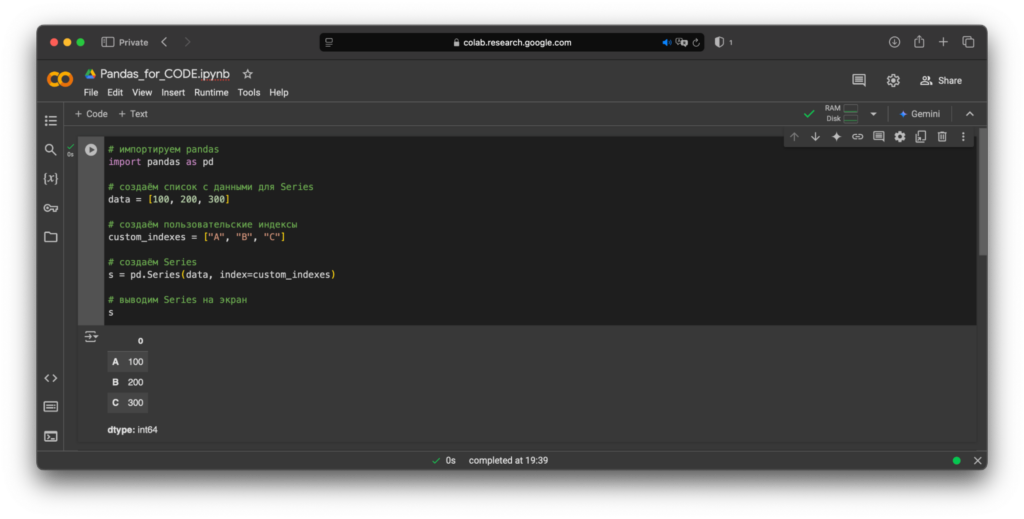
Task: Open the table of contents sidebar panel
Action: point(51,121)
